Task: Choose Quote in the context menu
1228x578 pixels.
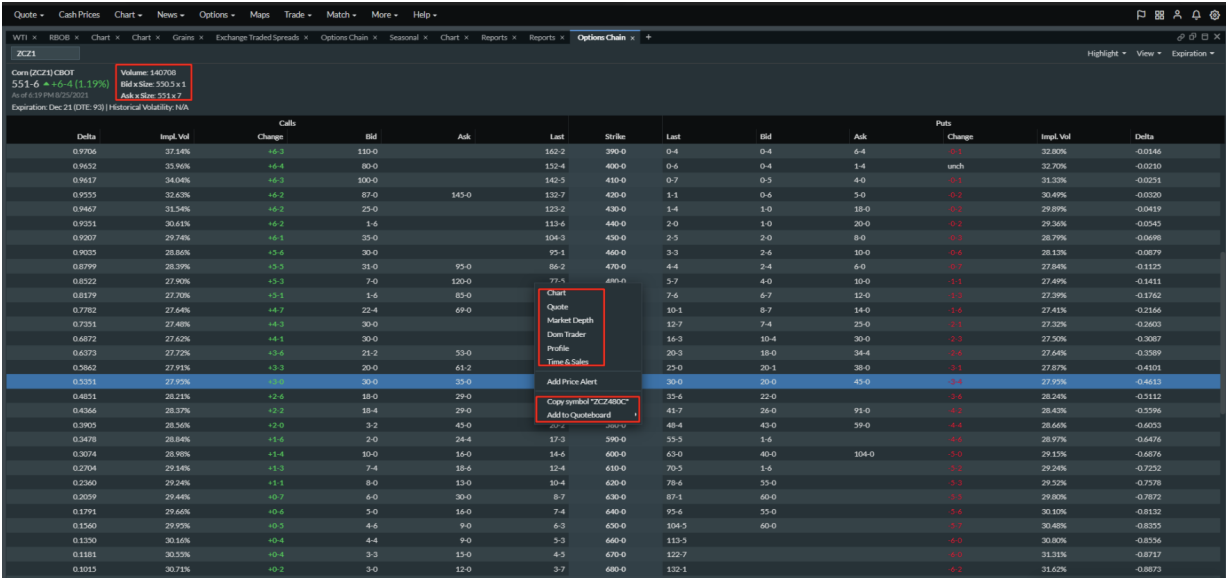Action: click(x=557, y=307)
